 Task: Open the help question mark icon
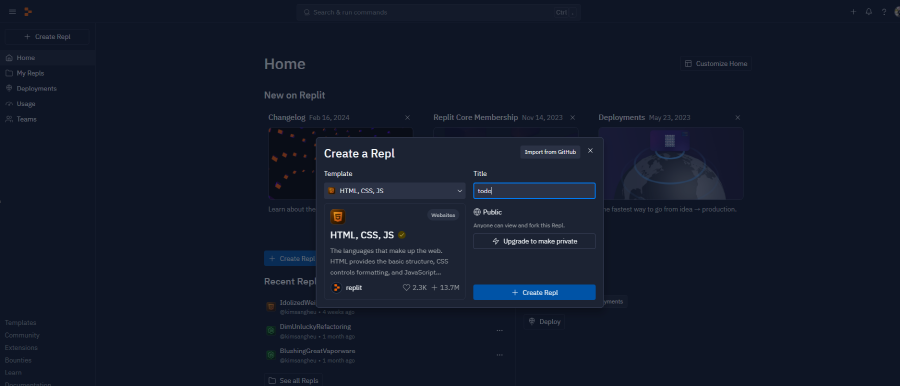tap(884, 12)
